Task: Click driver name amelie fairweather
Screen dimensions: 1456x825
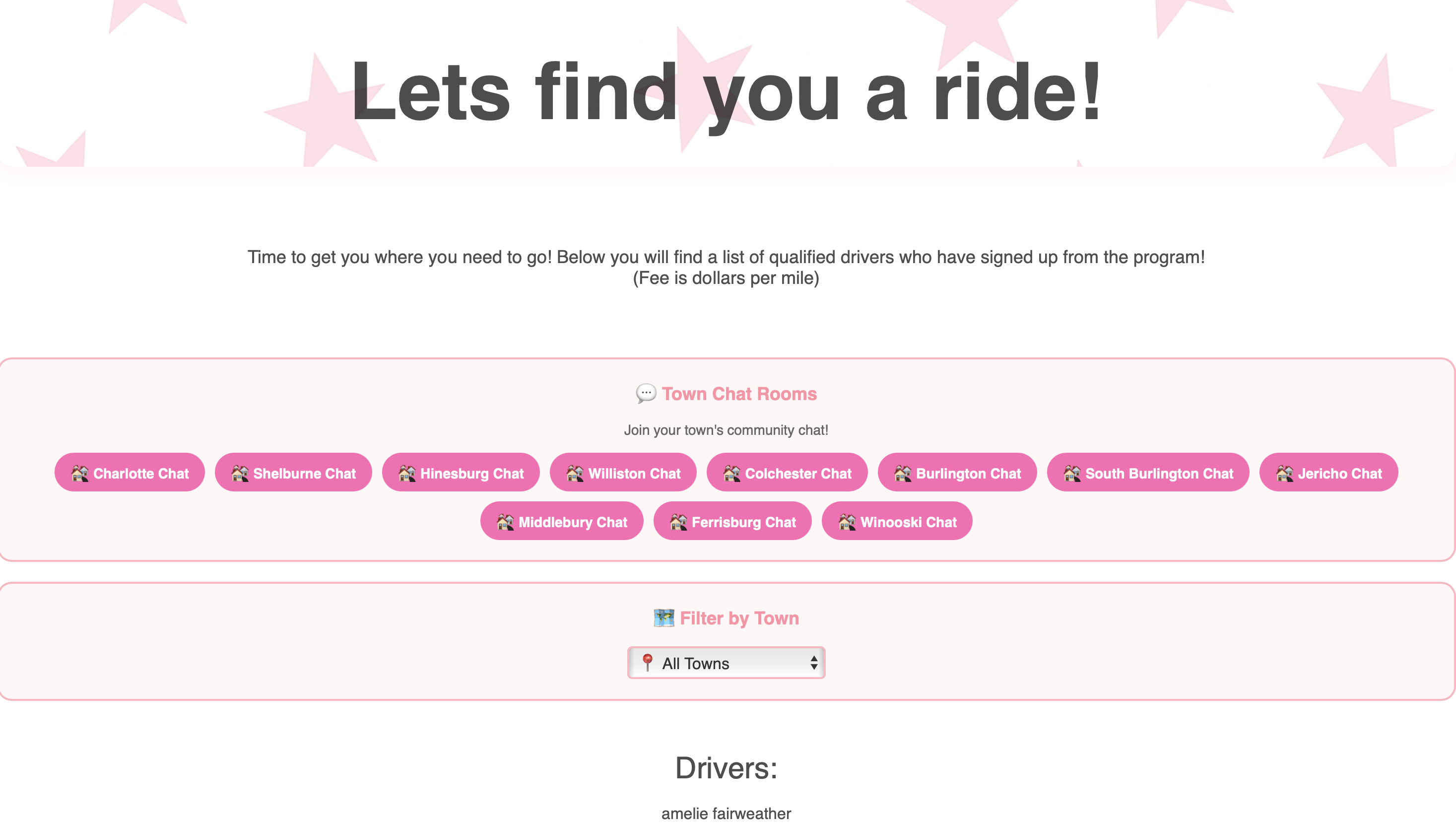Action: tap(726, 814)
